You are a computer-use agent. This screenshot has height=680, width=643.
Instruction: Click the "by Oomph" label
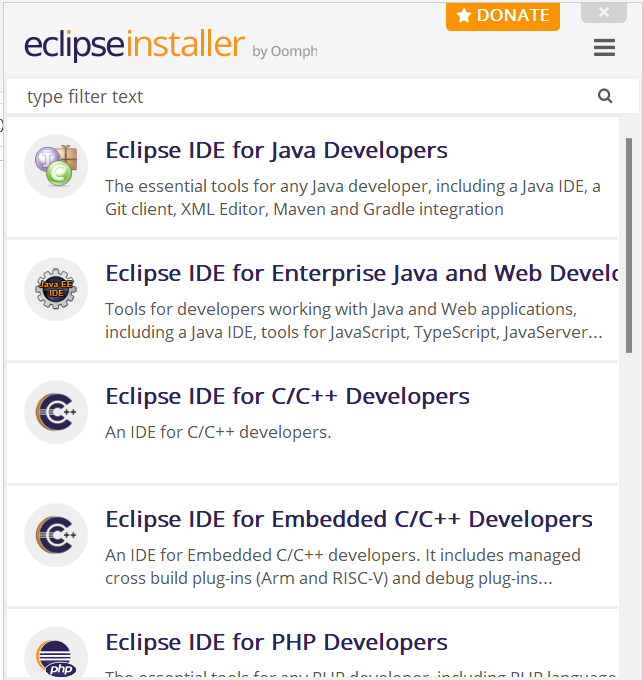pos(285,51)
